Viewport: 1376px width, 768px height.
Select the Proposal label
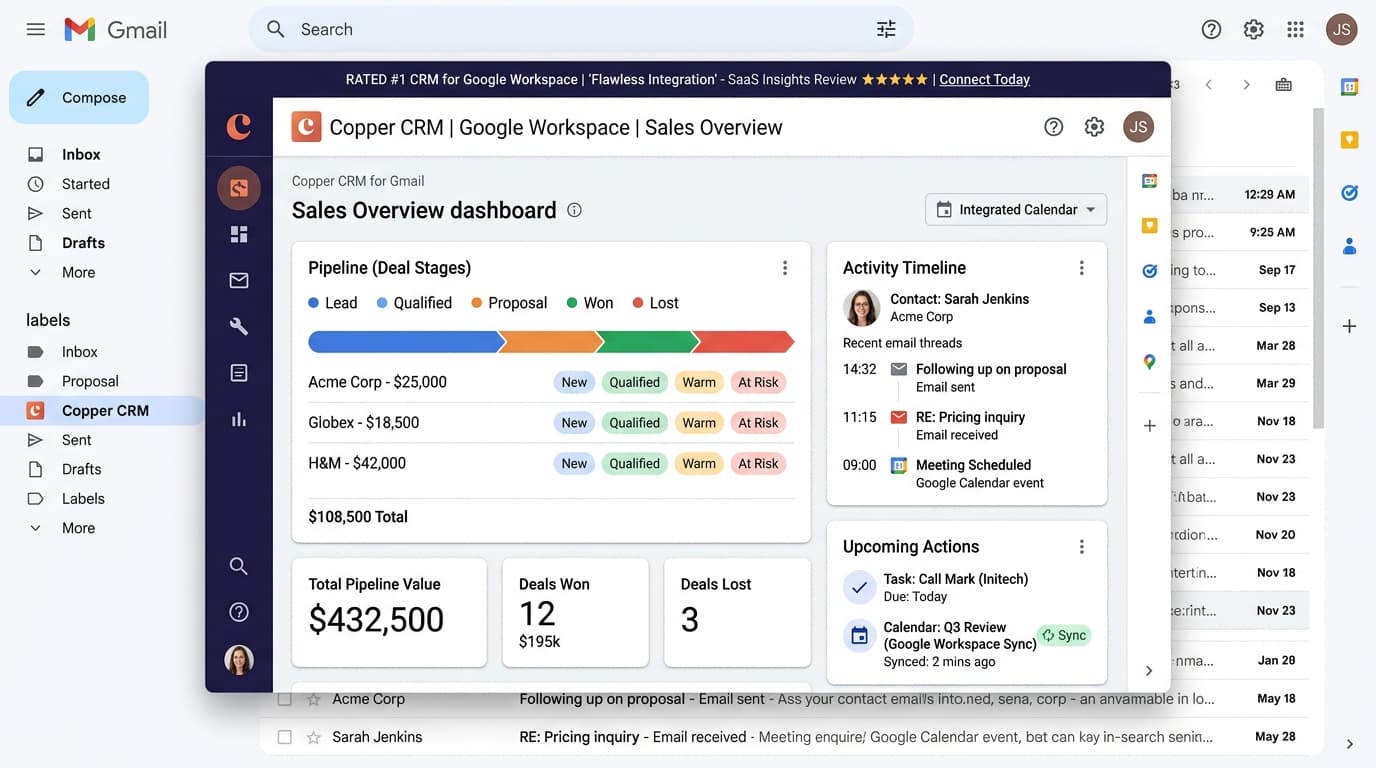90,381
